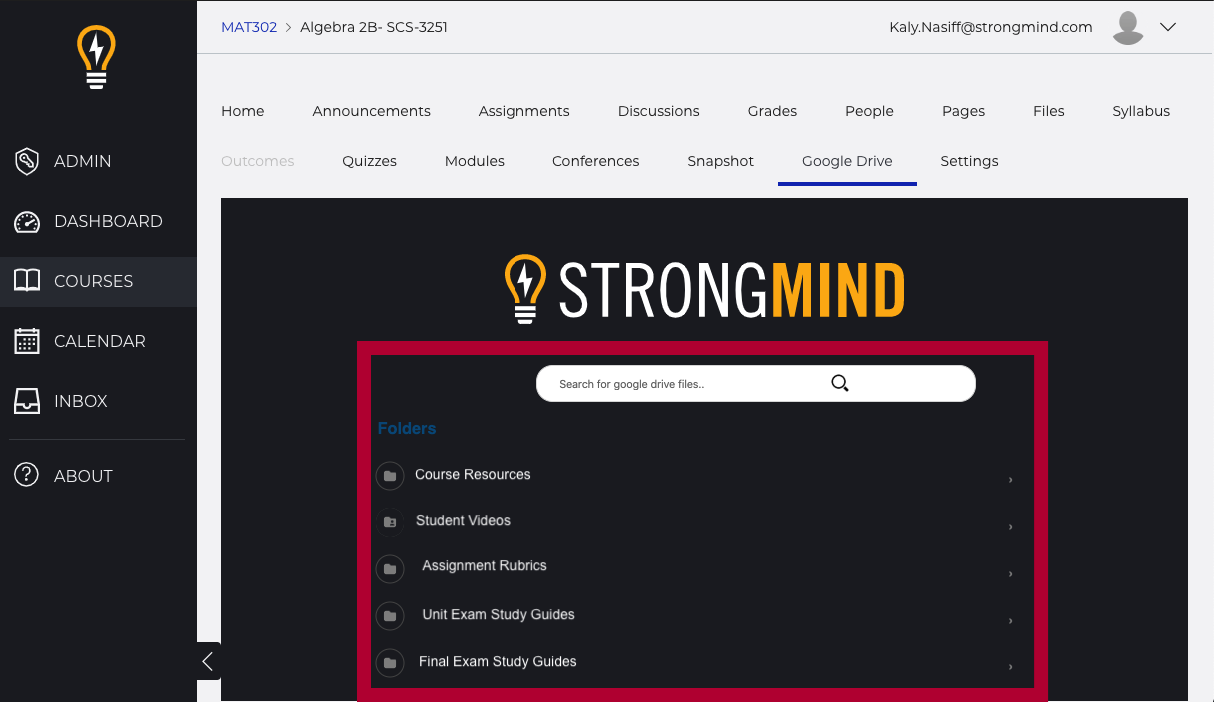1214x702 pixels.
Task: Click the StrongMind lightbulb logo in sidebar
Action: pyautogui.click(x=97, y=57)
